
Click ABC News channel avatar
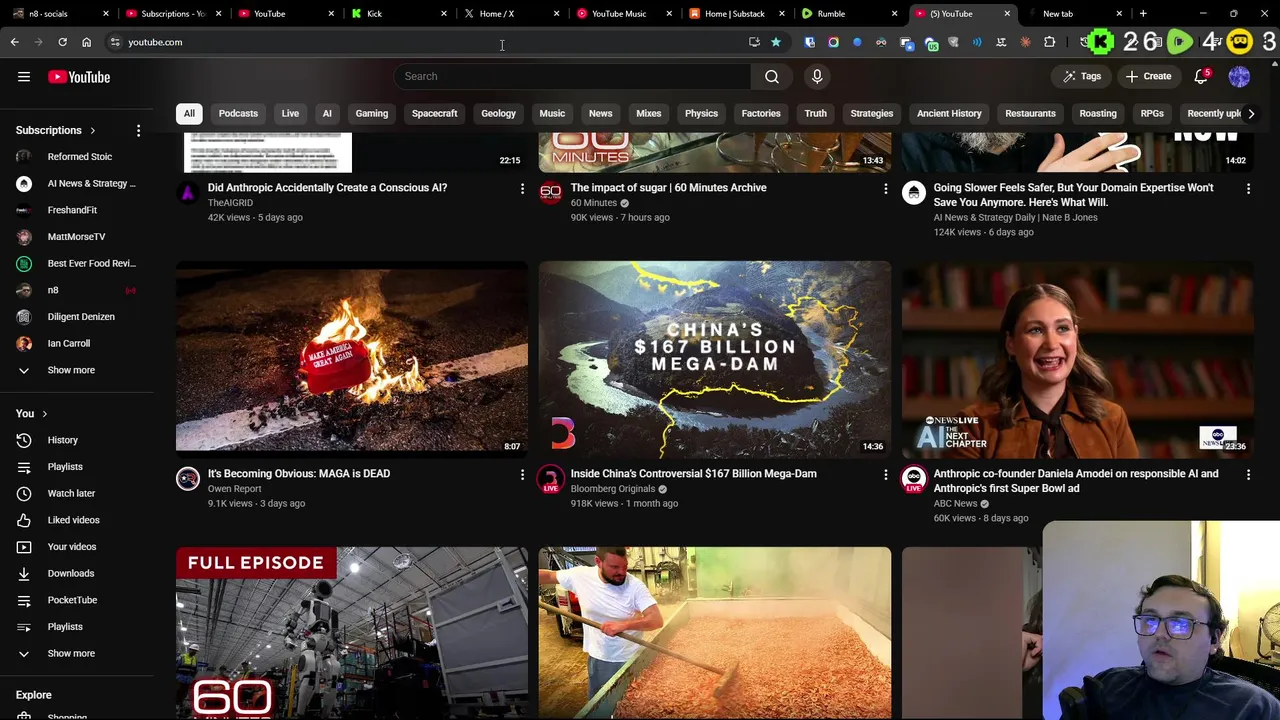click(914, 479)
